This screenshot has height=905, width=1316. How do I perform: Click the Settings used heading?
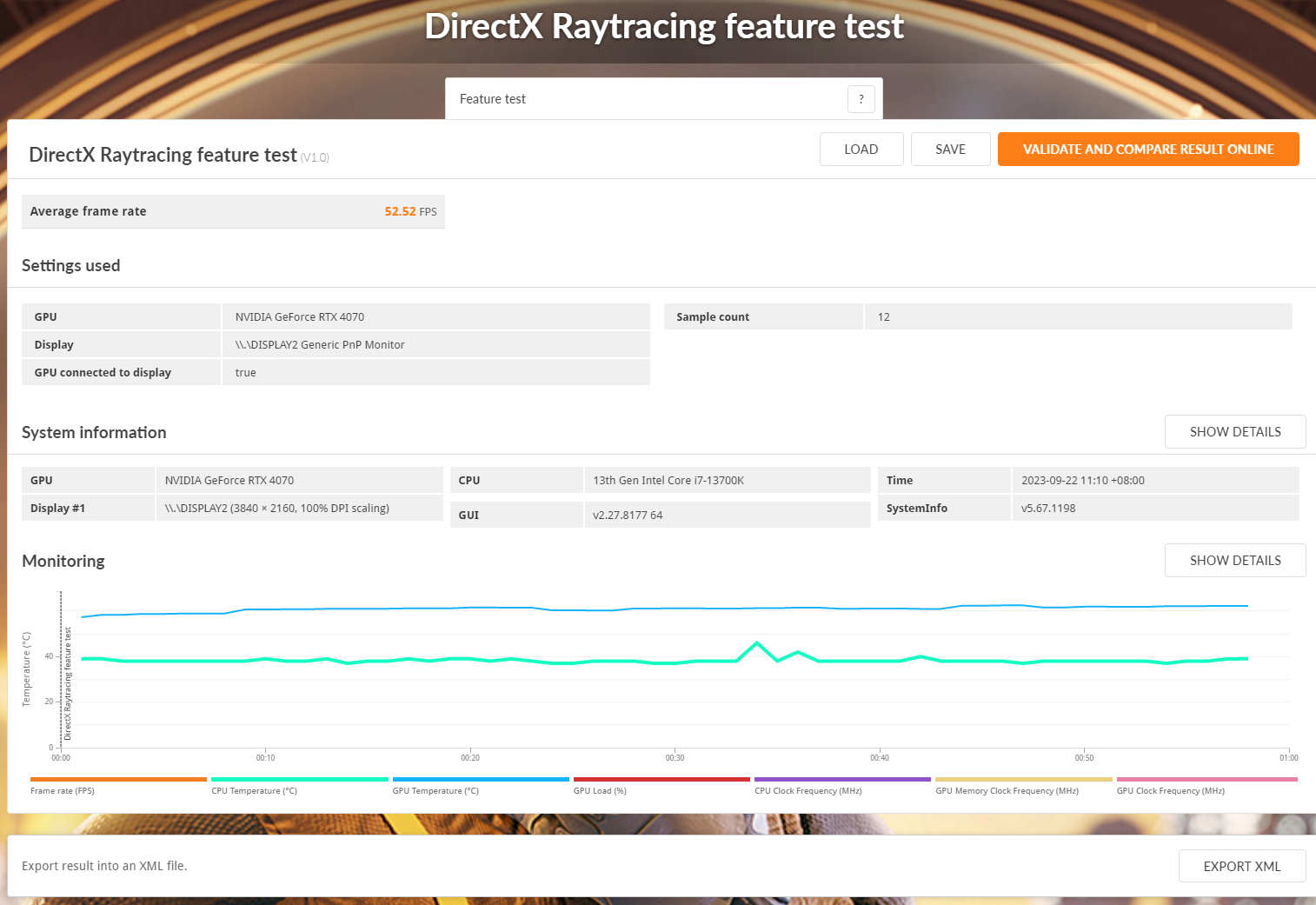pos(71,265)
